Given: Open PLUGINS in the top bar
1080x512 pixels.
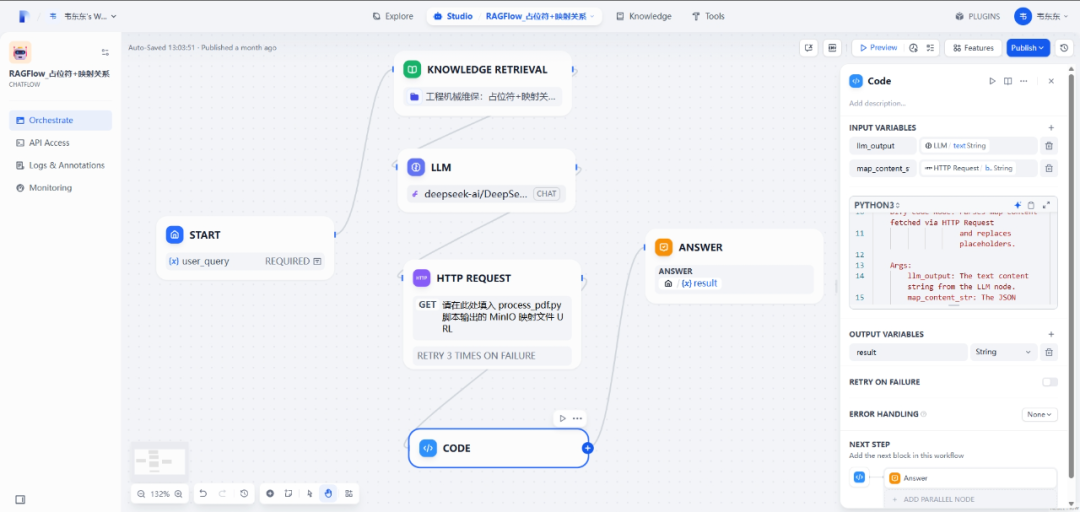Looking at the screenshot, I should pos(977,16).
